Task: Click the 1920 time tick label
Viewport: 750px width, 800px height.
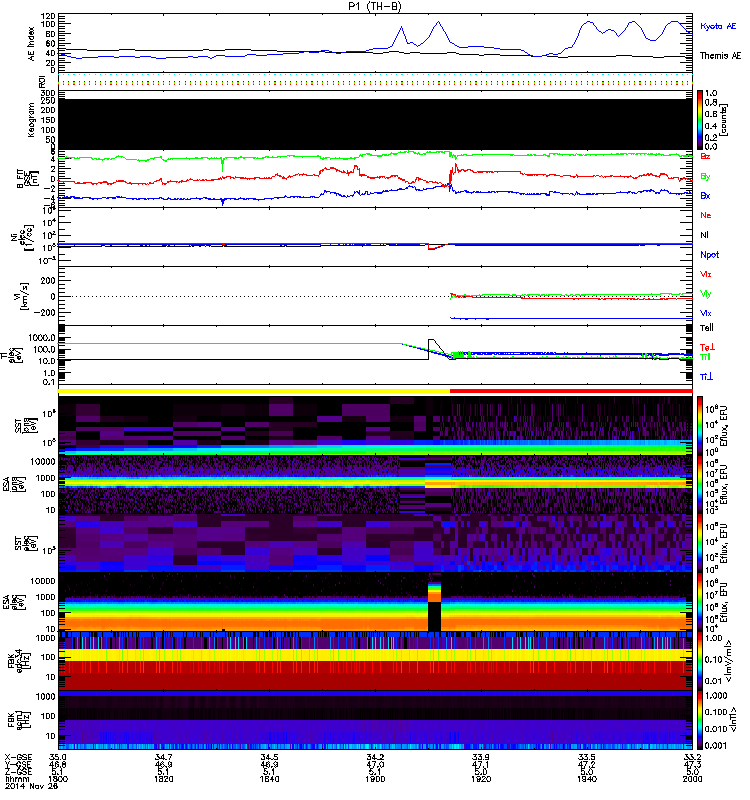Action: [481, 779]
